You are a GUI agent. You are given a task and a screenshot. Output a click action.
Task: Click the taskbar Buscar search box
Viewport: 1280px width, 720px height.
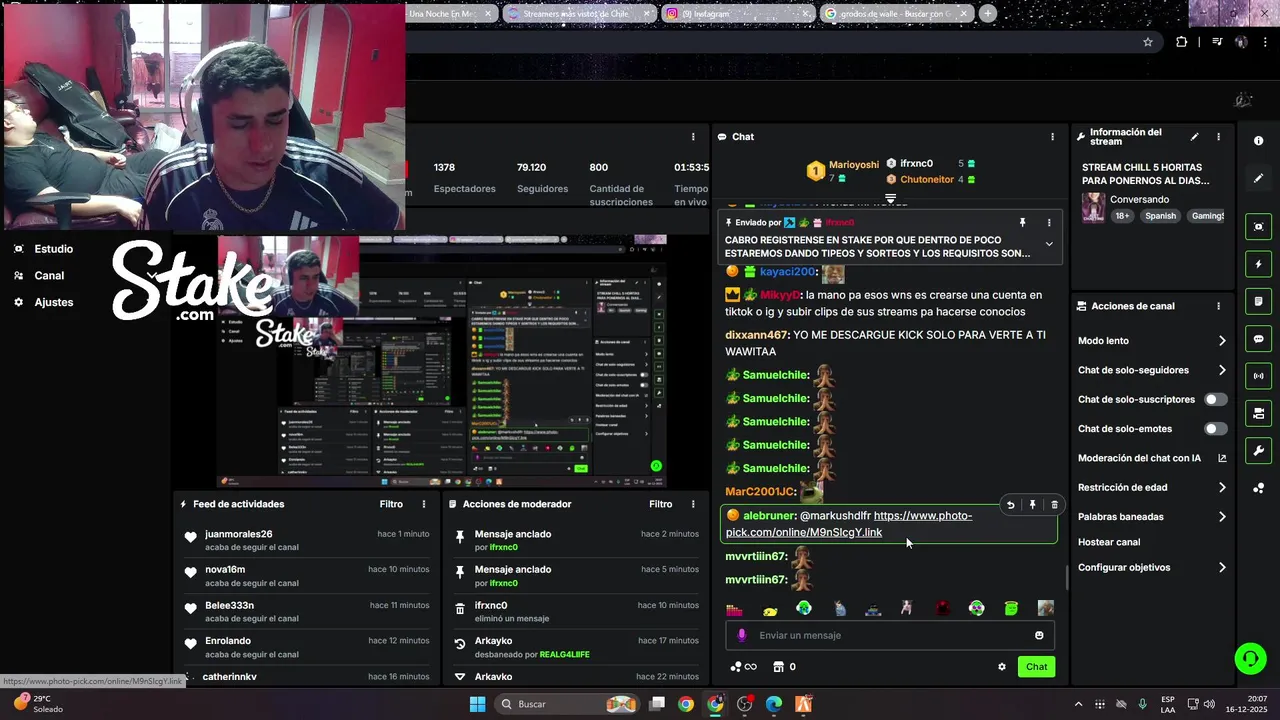567,704
